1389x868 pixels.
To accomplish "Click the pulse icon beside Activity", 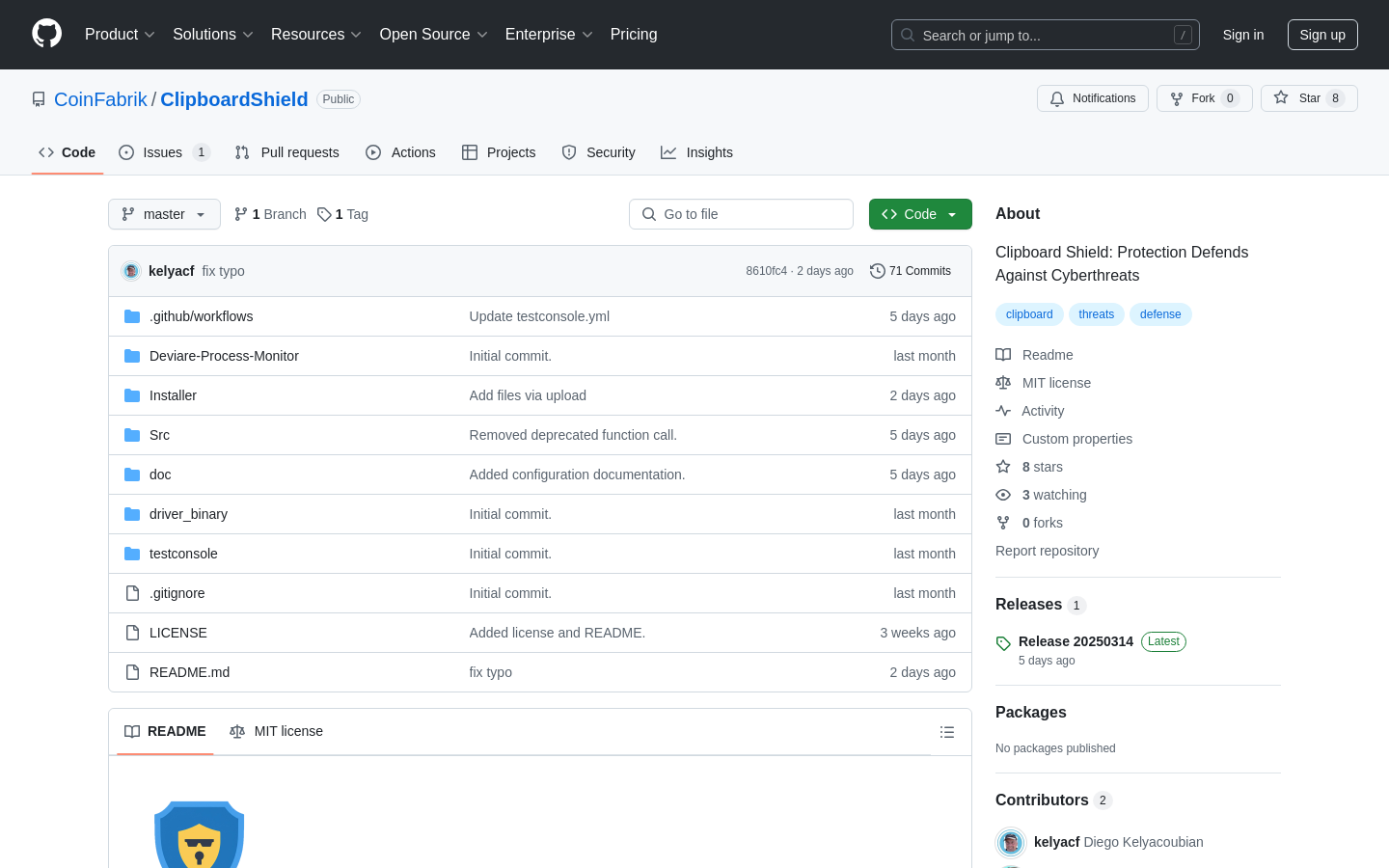I will coord(1003,411).
